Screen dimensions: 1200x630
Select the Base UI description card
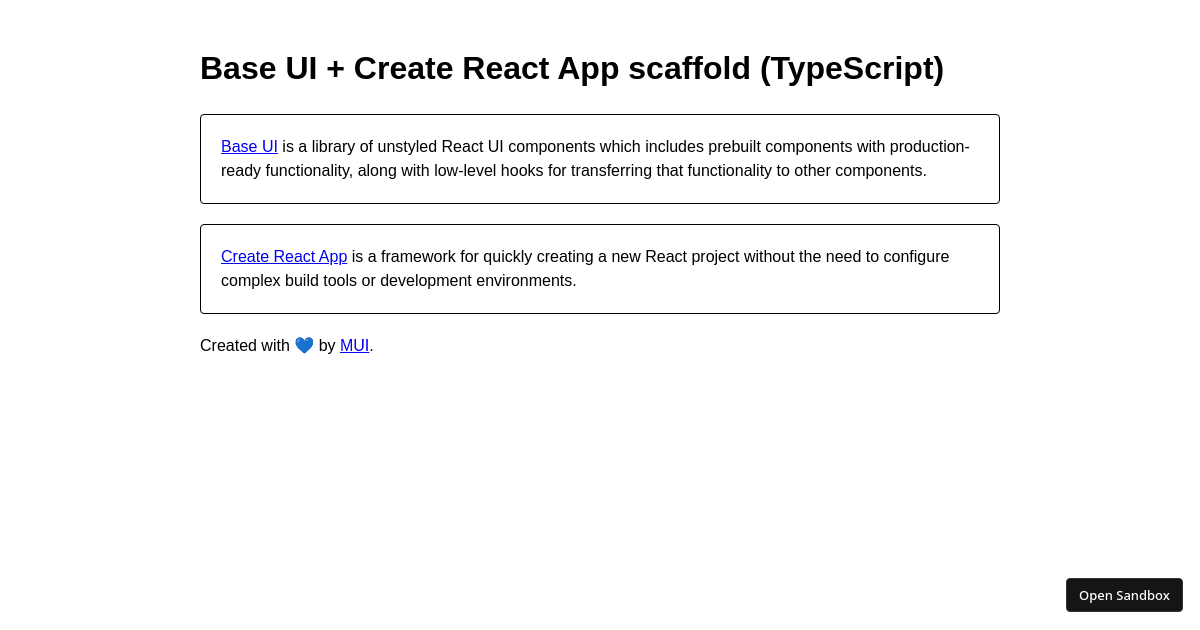(x=600, y=158)
